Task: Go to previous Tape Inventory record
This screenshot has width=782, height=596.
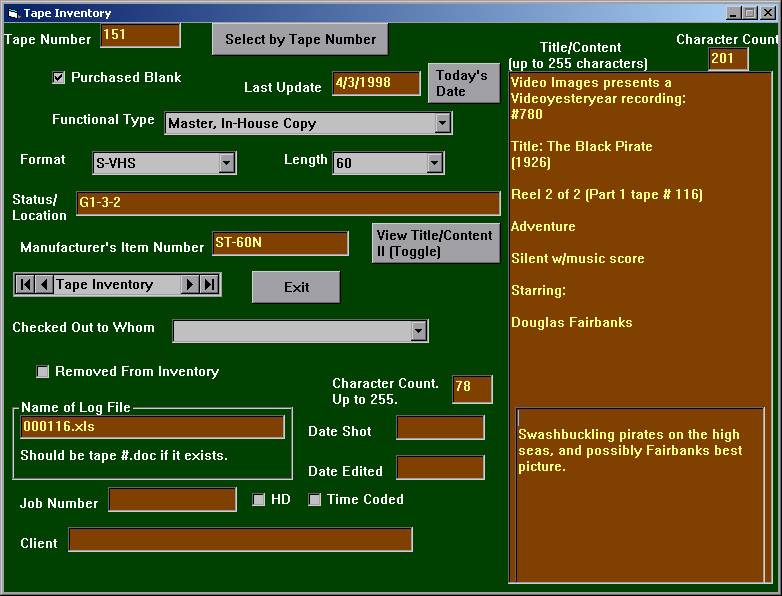Action: [x=44, y=285]
